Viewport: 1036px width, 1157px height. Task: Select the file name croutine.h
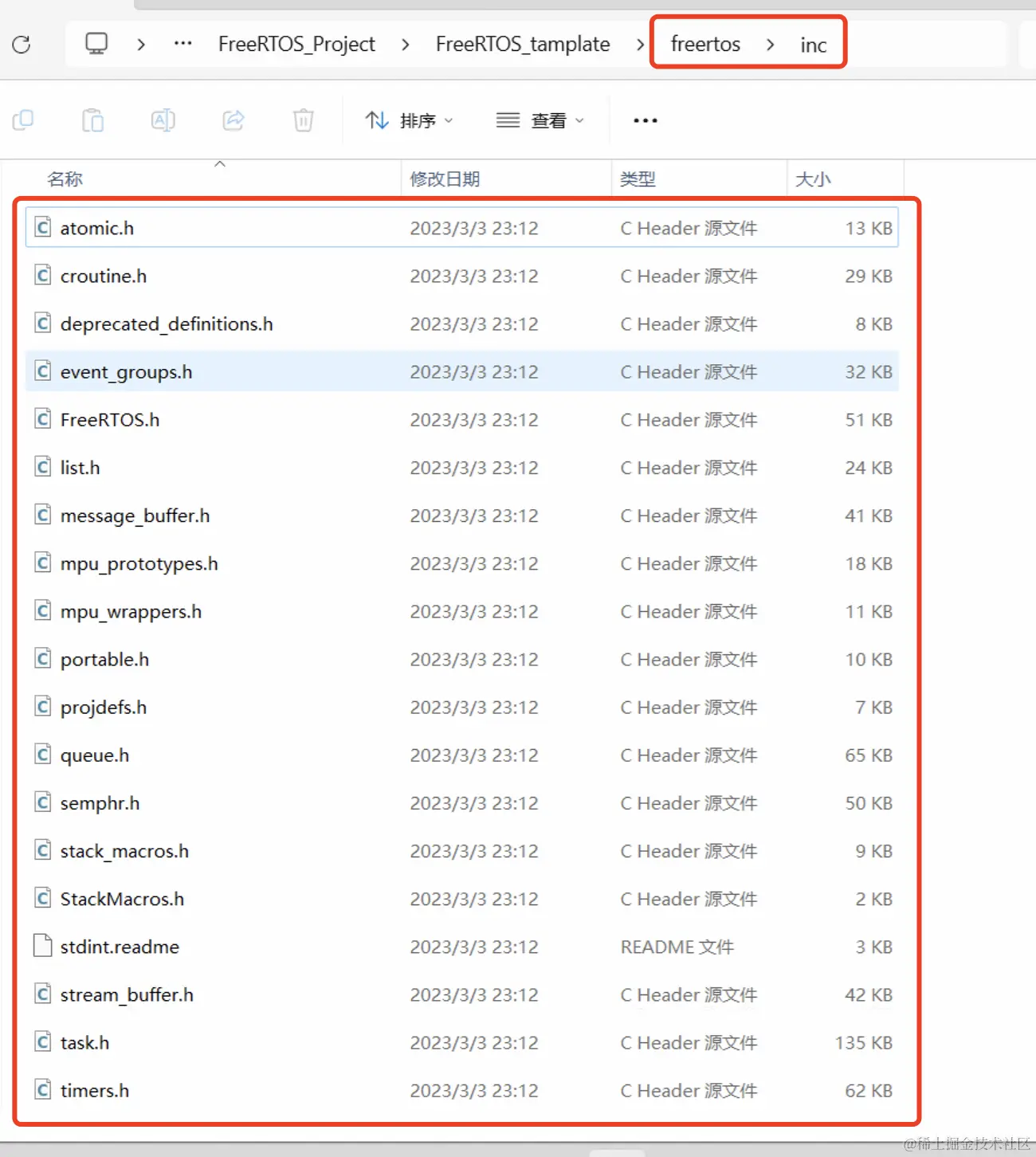(104, 276)
